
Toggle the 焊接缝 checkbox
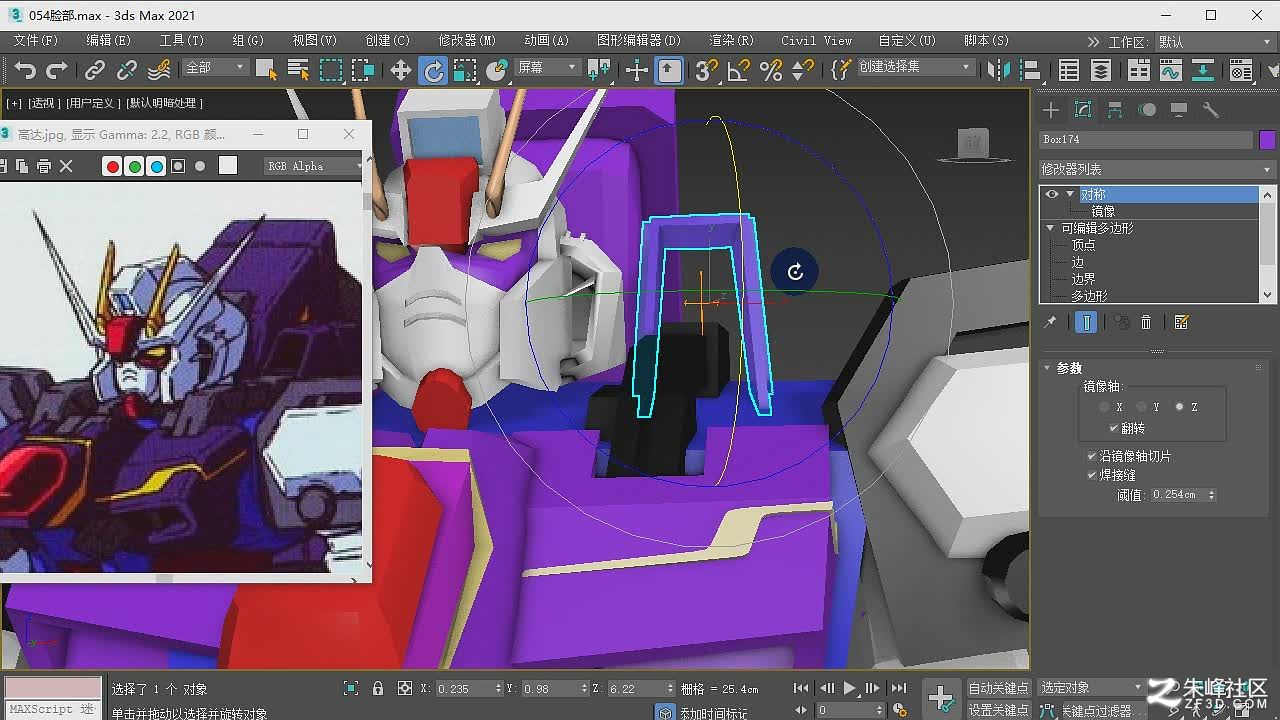click(x=1092, y=475)
